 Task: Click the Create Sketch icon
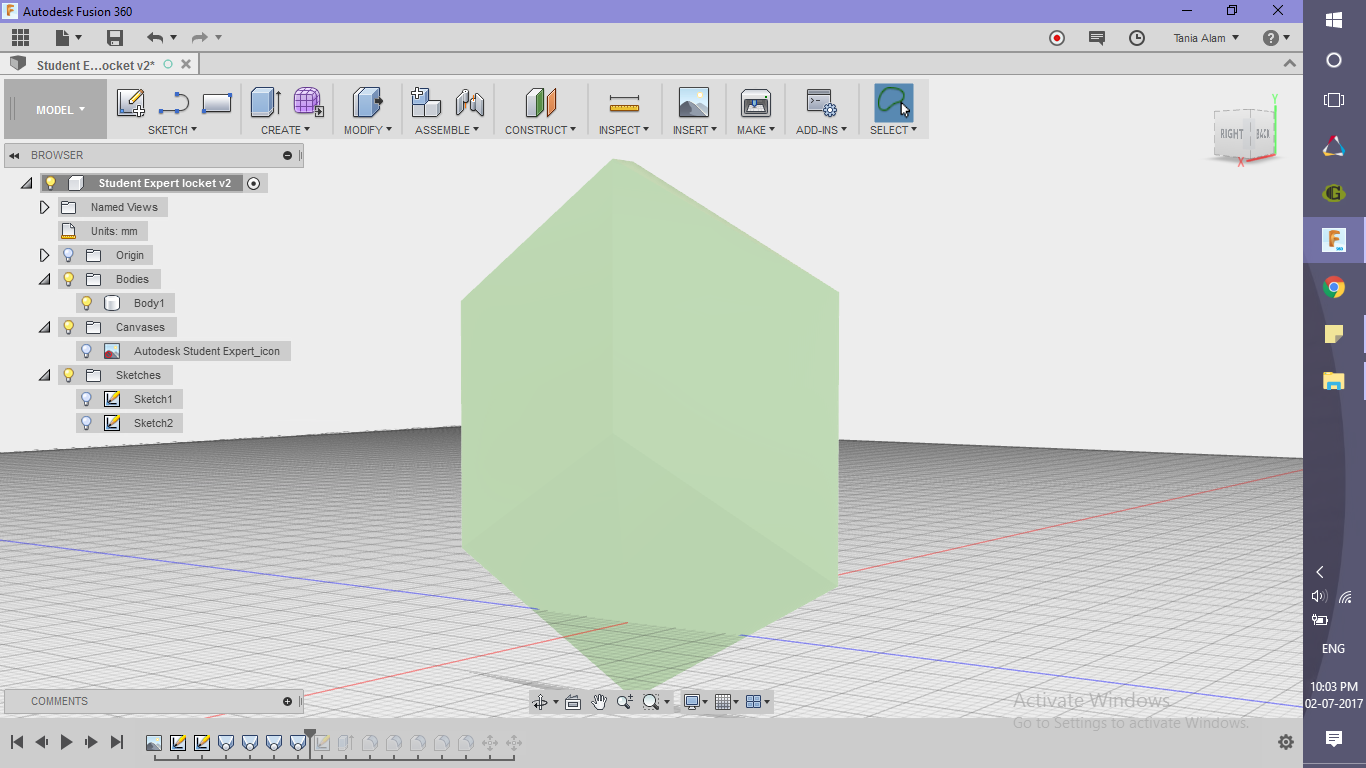coord(131,103)
